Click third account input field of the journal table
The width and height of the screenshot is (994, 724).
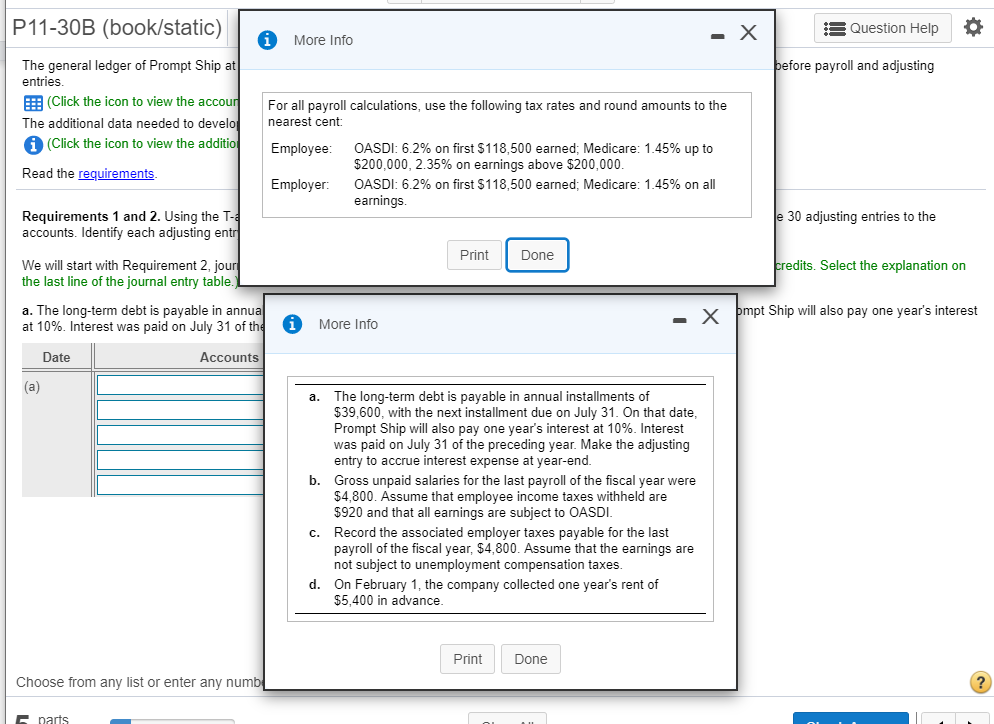[x=181, y=435]
